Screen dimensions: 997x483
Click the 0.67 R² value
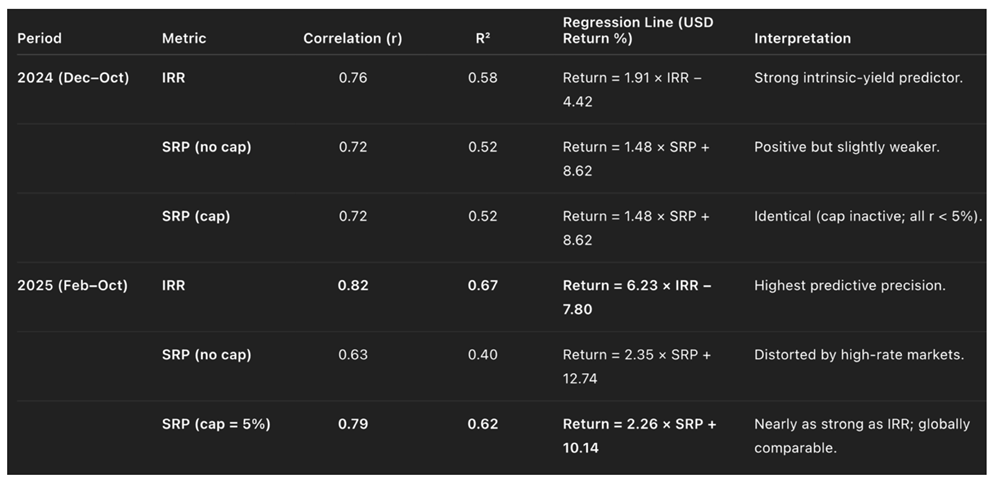pyautogui.click(x=482, y=285)
